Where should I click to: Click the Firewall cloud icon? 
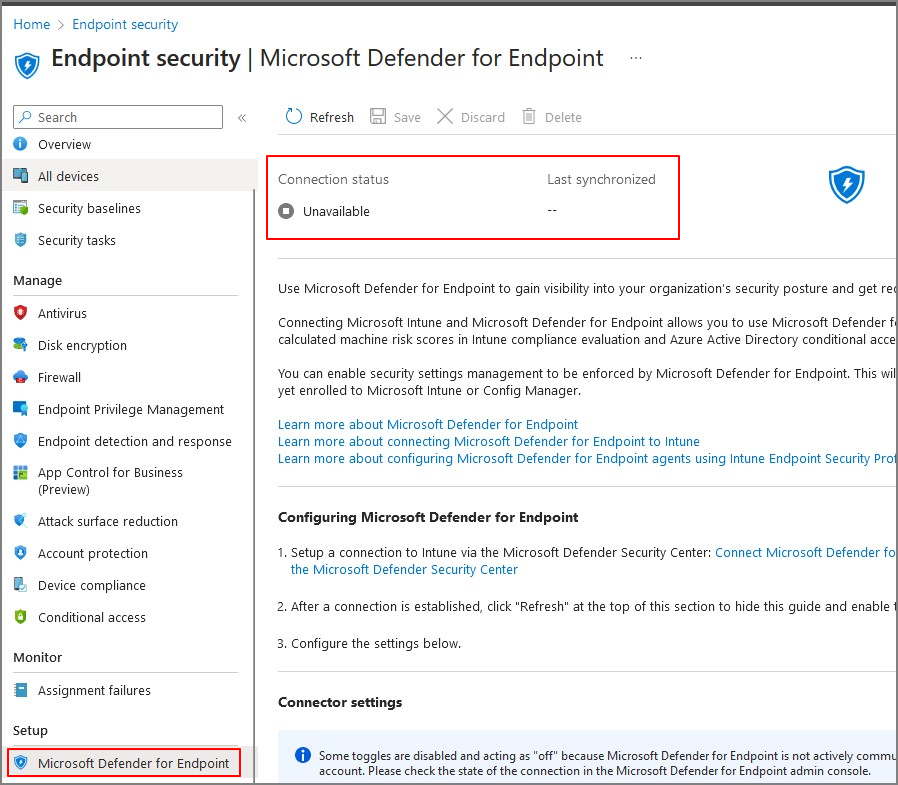(20, 377)
